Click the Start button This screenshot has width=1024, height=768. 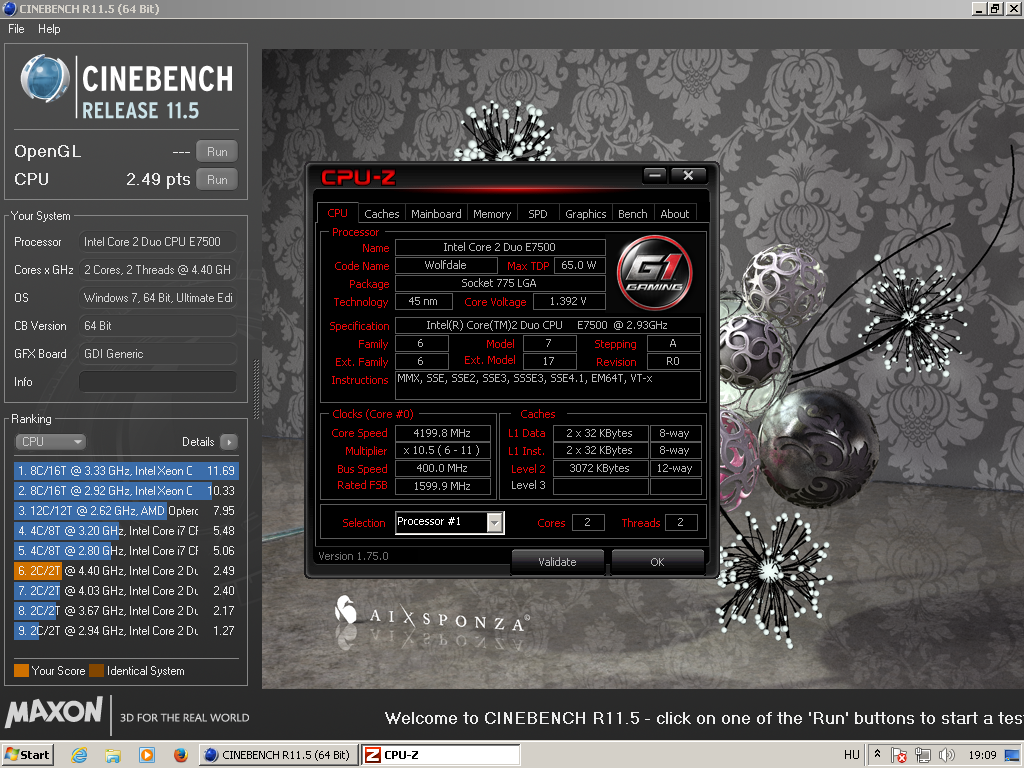pos(27,755)
